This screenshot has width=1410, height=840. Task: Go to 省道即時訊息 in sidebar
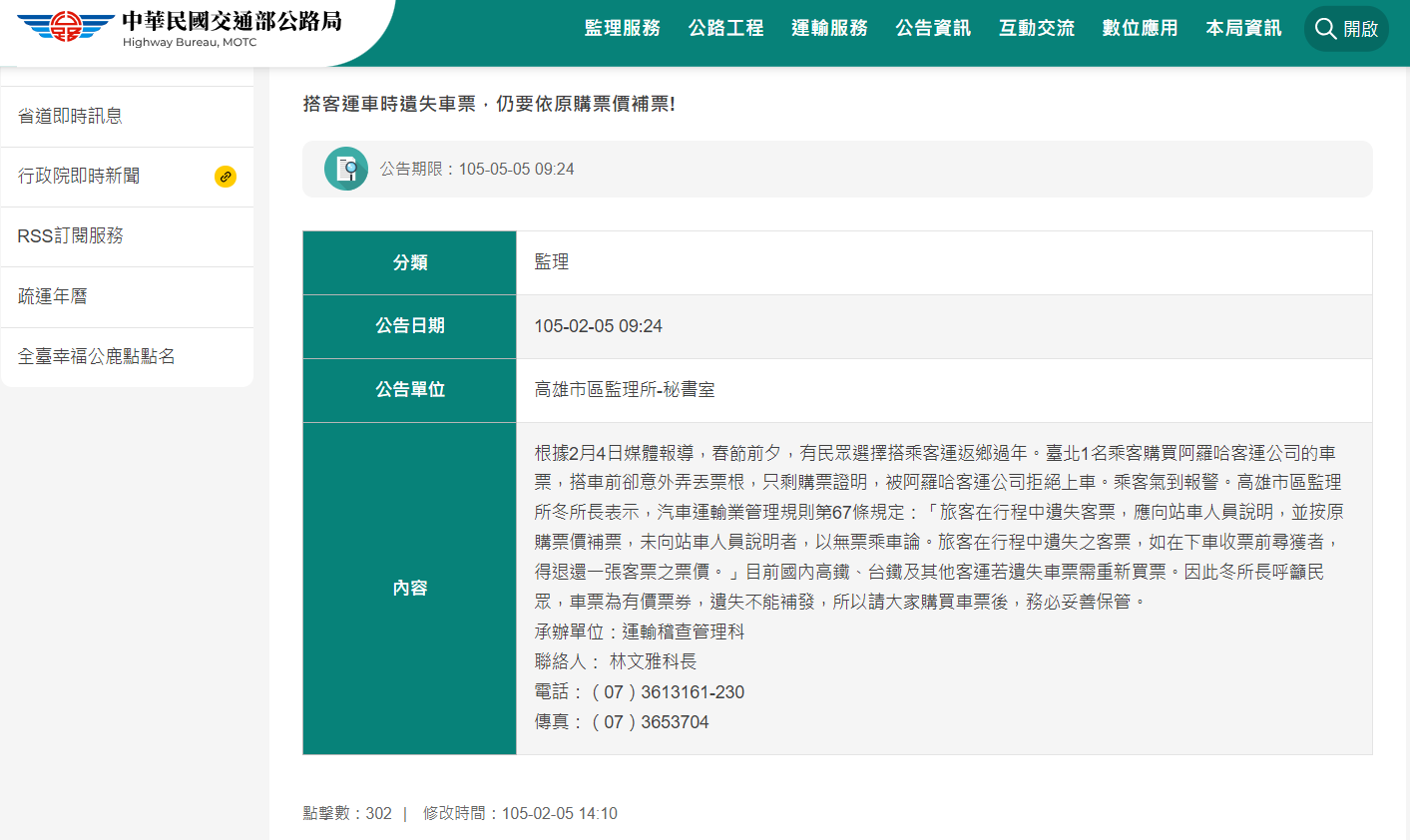point(127,117)
